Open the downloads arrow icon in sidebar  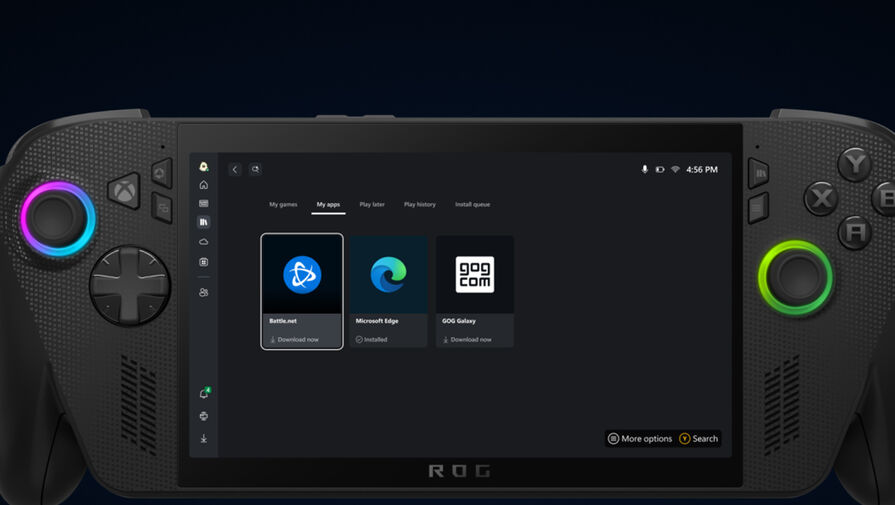coord(204,438)
